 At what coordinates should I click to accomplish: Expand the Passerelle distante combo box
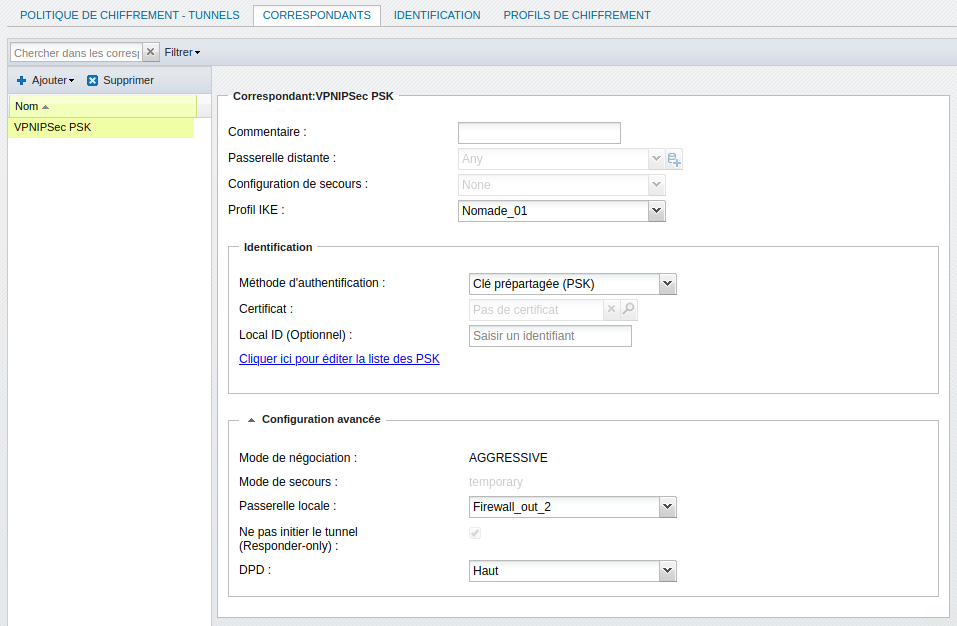(x=656, y=159)
